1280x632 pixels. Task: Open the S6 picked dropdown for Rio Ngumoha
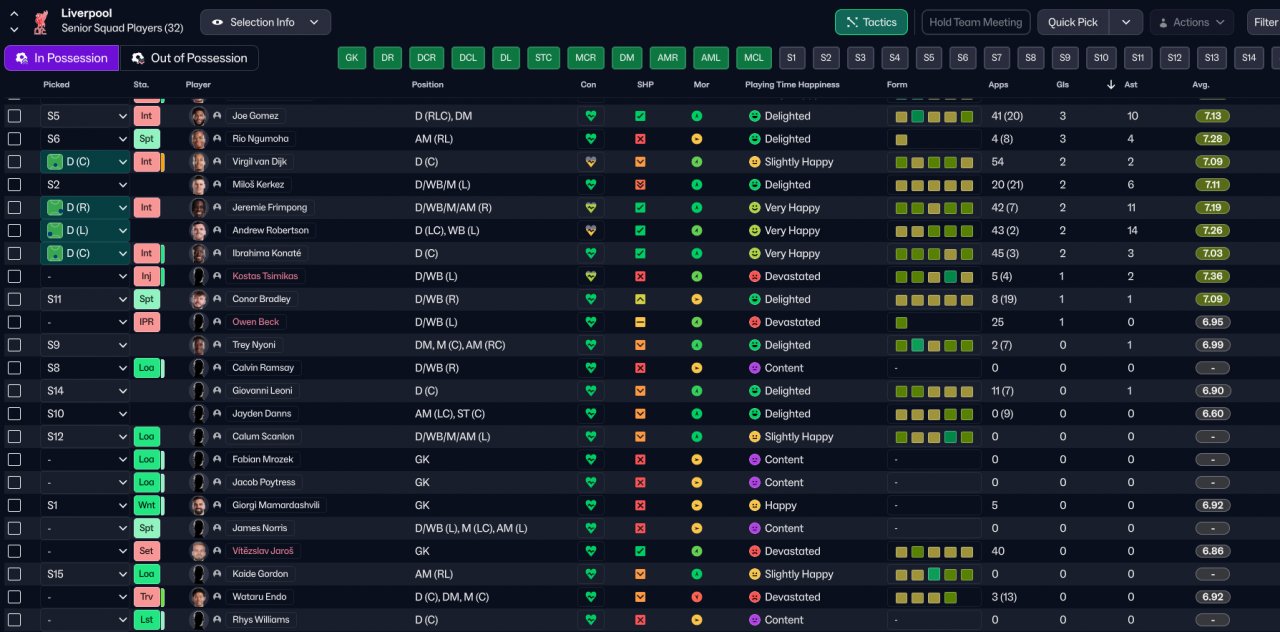tap(86, 139)
